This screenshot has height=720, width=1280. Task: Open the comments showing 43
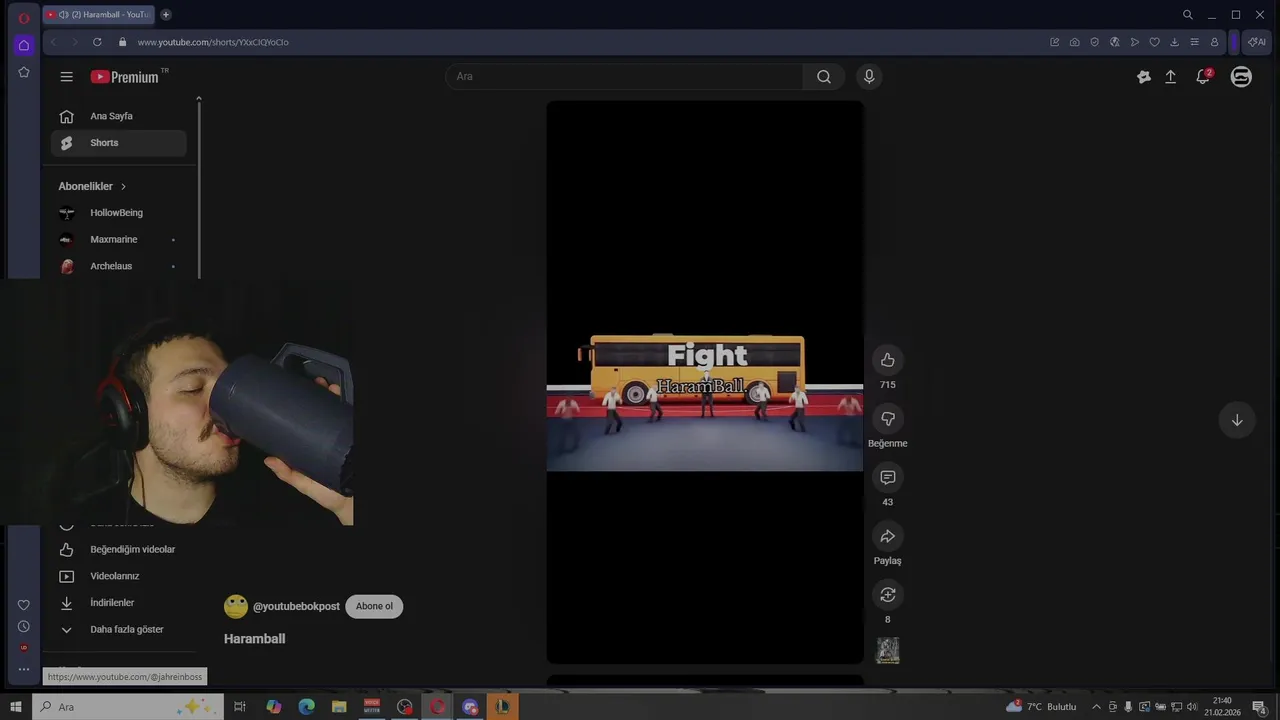click(887, 478)
